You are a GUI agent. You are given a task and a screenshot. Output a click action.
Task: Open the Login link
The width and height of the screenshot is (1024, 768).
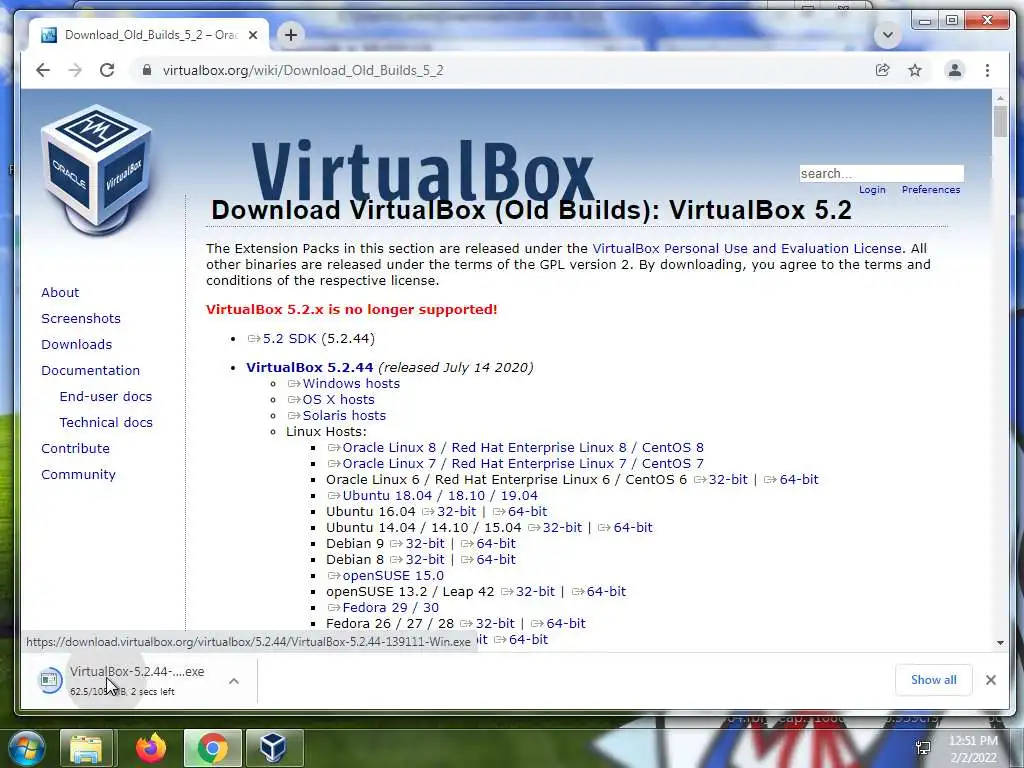872,189
